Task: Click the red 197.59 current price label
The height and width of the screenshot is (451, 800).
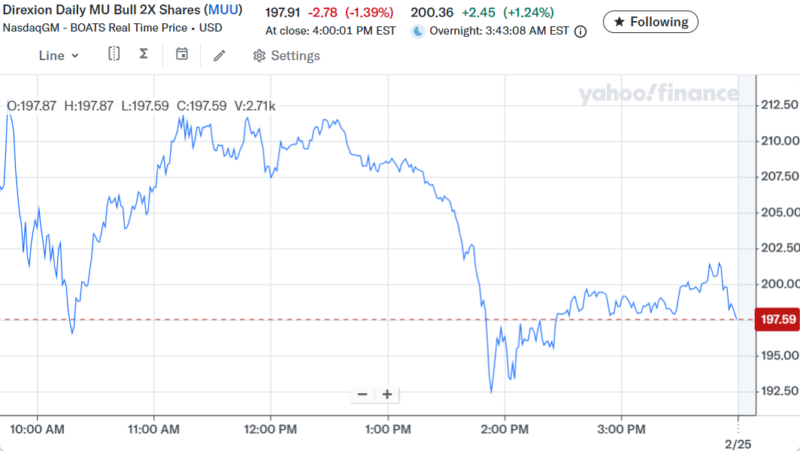Action: [x=777, y=320]
